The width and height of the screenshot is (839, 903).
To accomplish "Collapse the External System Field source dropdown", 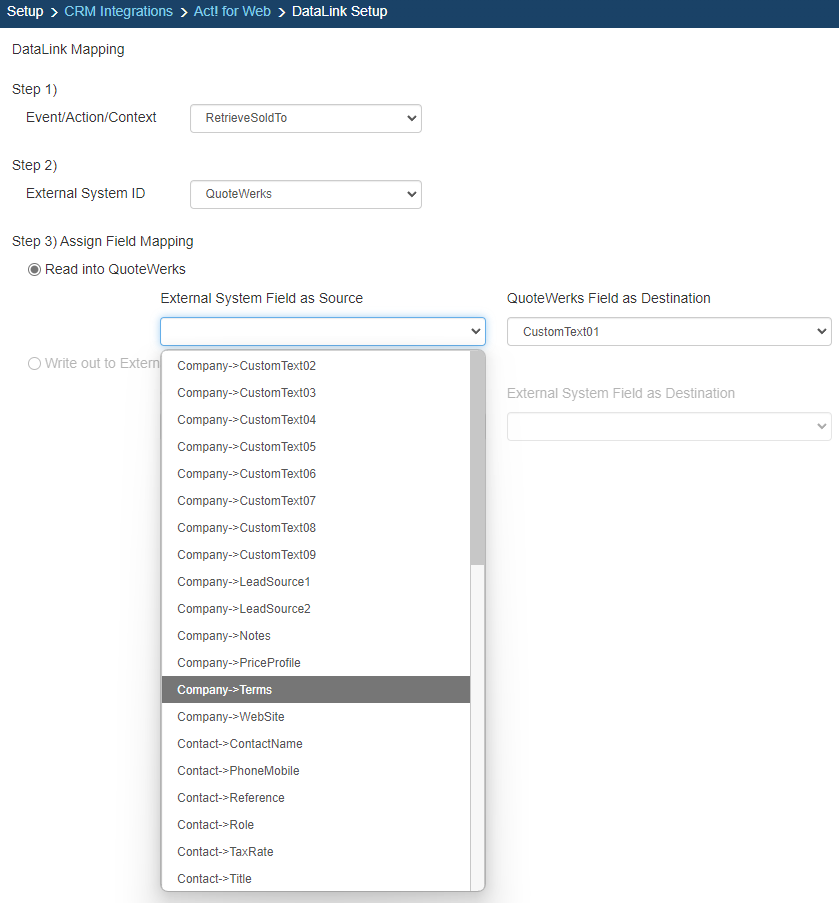I will tap(322, 331).
